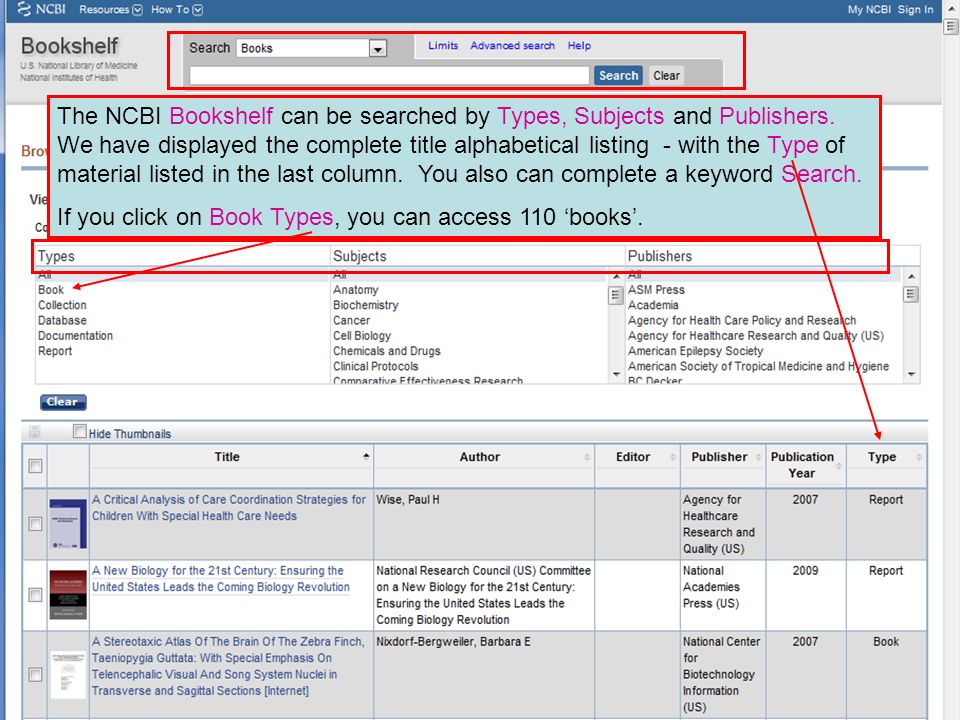This screenshot has width=960, height=720.
Task: Click Subjects list scroll down arrow
Action: pos(616,374)
